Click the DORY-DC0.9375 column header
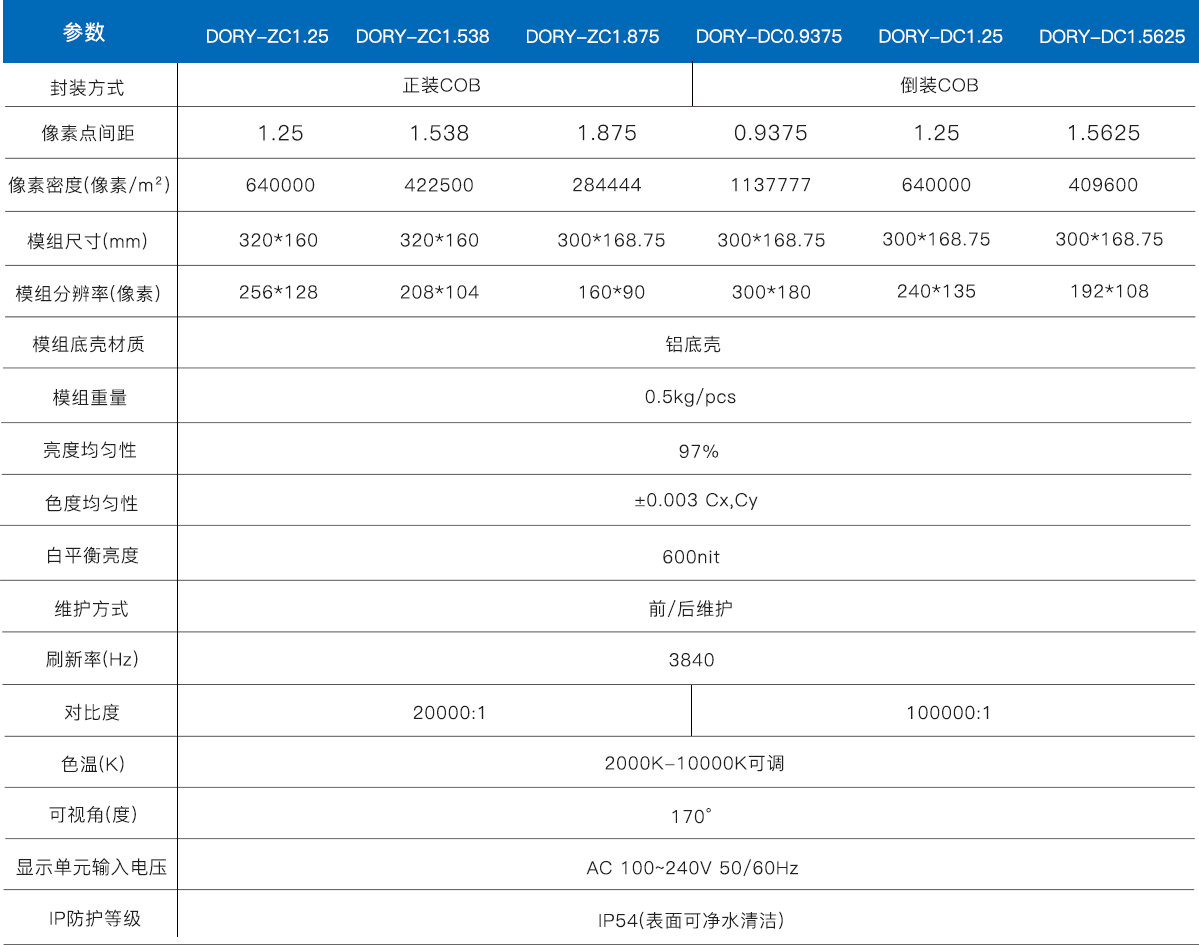 [769, 37]
